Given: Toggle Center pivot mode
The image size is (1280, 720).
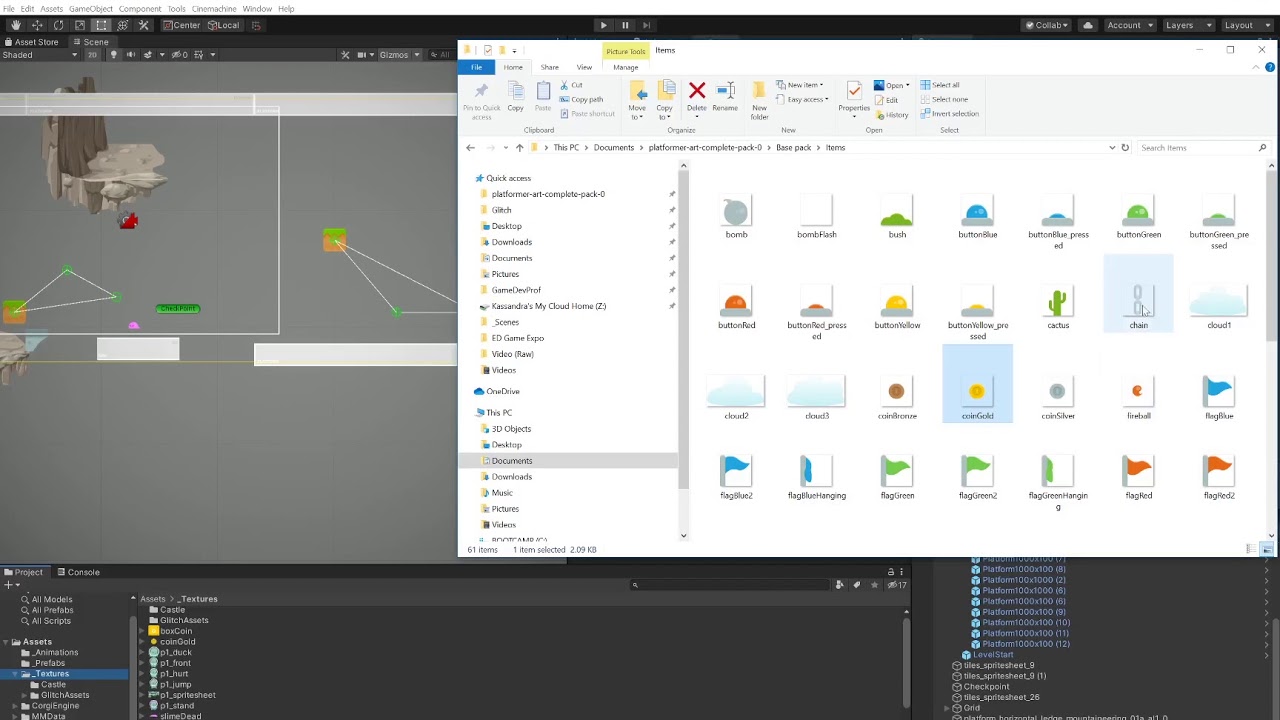Looking at the screenshot, I should point(181,25).
